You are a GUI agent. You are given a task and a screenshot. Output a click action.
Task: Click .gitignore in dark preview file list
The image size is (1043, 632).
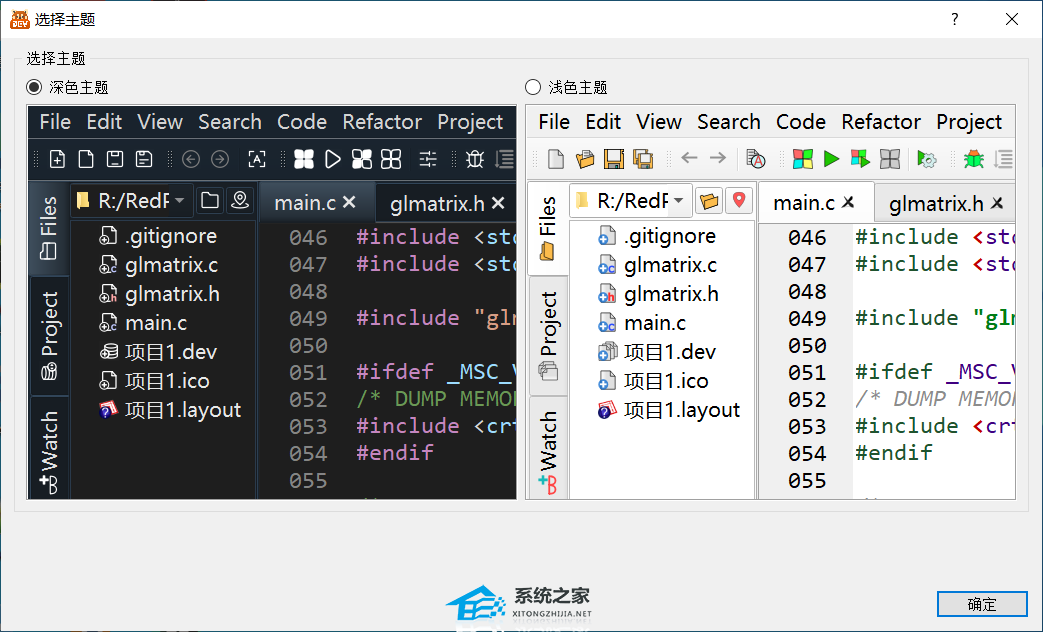(158, 236)
